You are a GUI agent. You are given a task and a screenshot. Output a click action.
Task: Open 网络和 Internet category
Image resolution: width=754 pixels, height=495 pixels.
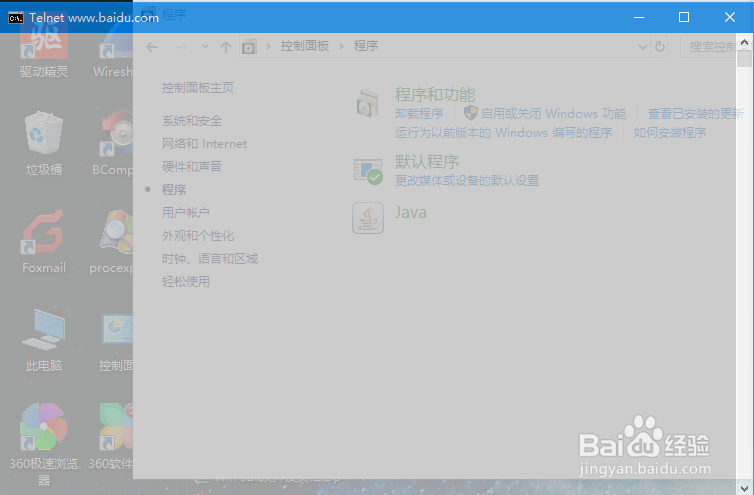coord(204,144)
